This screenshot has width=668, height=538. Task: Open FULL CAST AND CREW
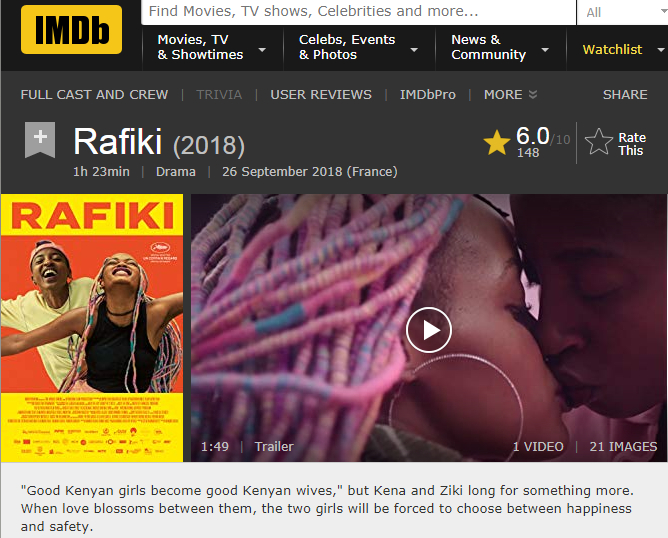tap(95, 95)
